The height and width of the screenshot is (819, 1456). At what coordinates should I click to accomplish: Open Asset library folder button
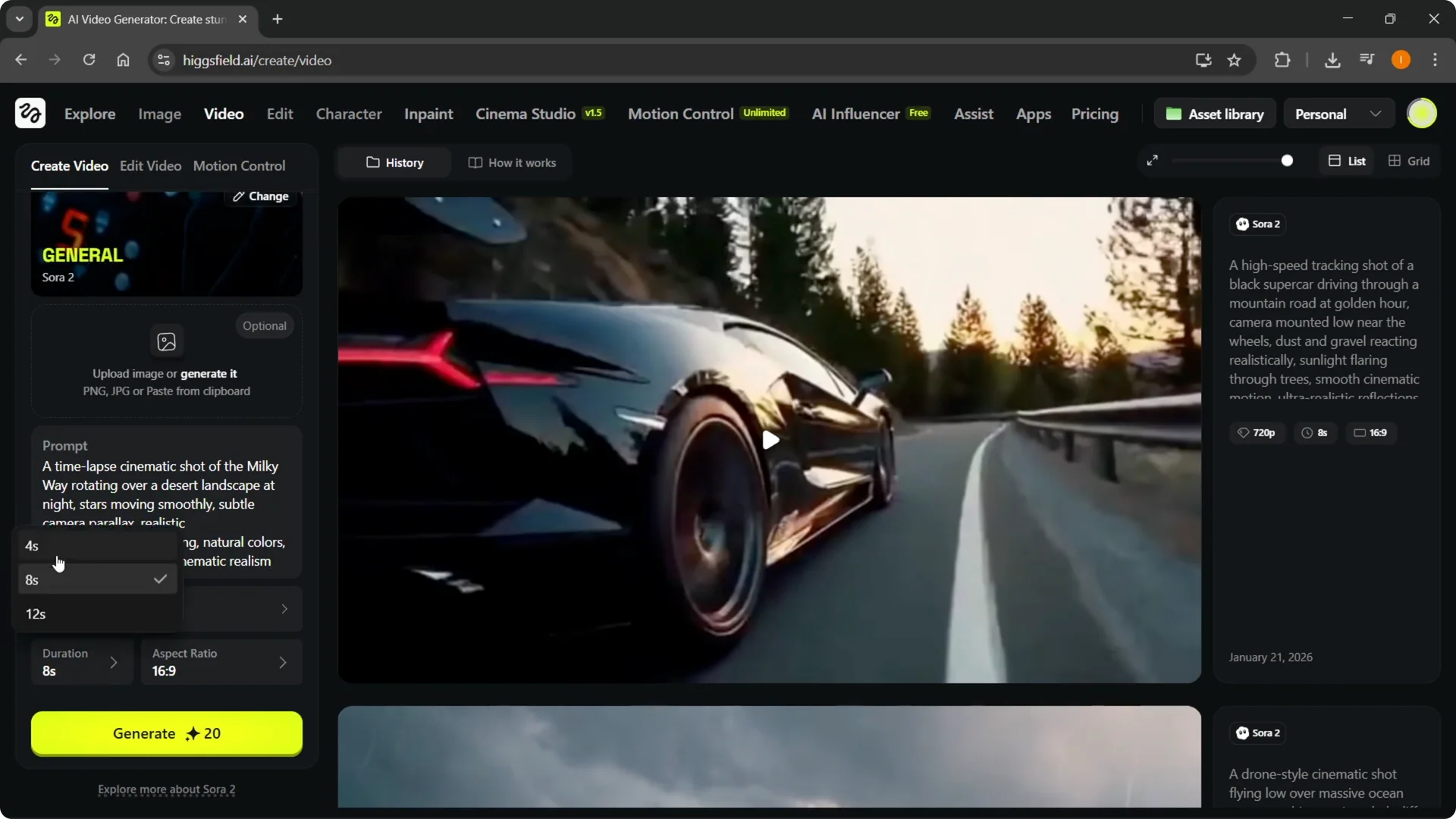coord(1215,114)
